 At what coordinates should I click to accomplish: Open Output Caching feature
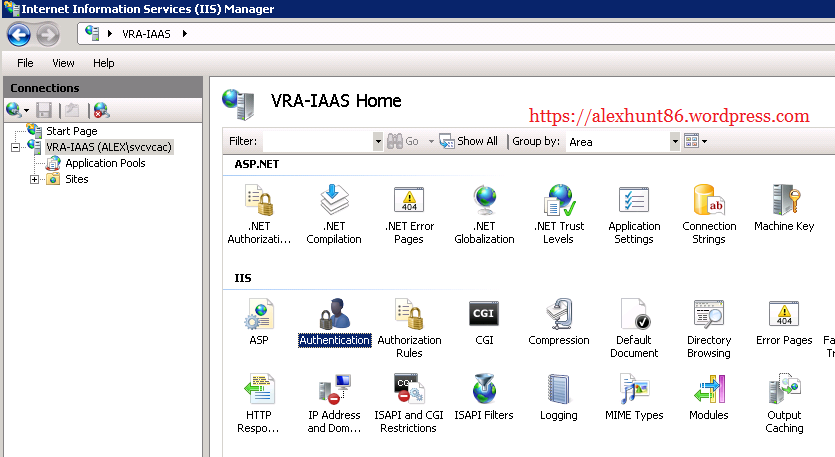784,403
